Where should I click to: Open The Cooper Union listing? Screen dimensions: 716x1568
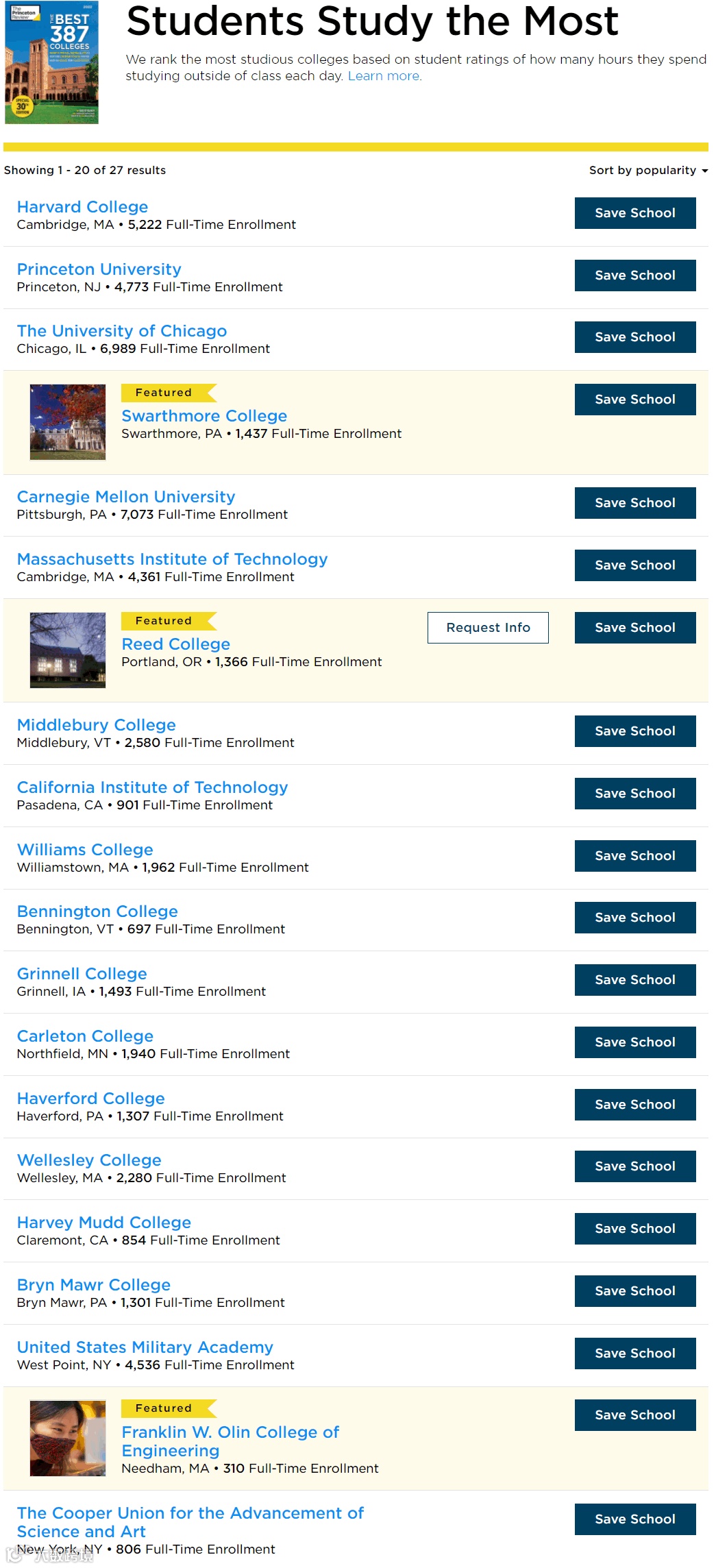pos(190,1522)
